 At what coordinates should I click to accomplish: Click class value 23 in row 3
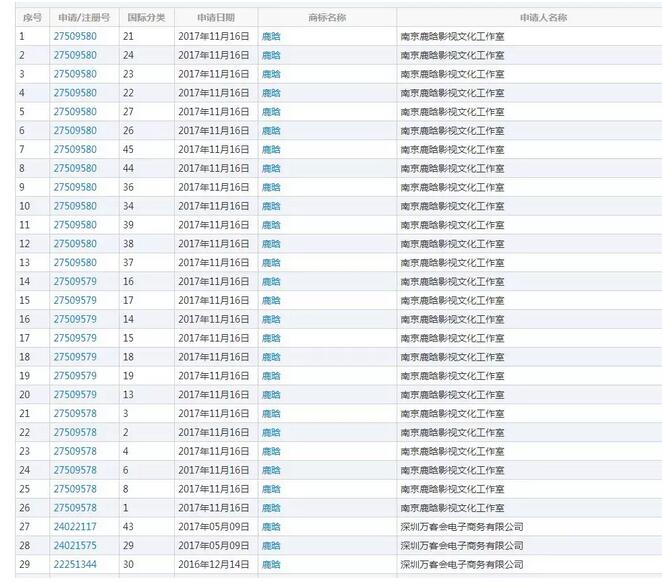[128, 74]
